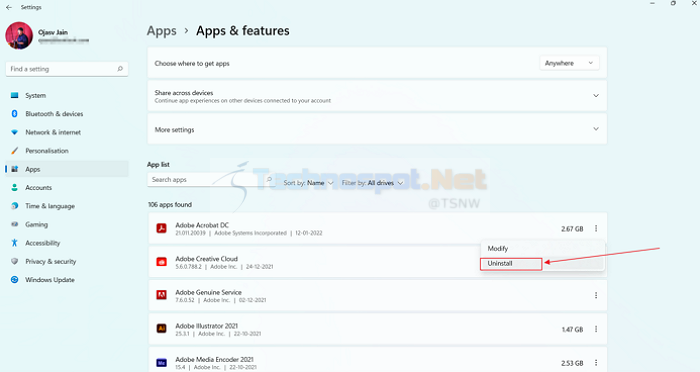Open three-dot menu for Adobe Illustrator 2021

pyautogui.click(x=596, y=329)
